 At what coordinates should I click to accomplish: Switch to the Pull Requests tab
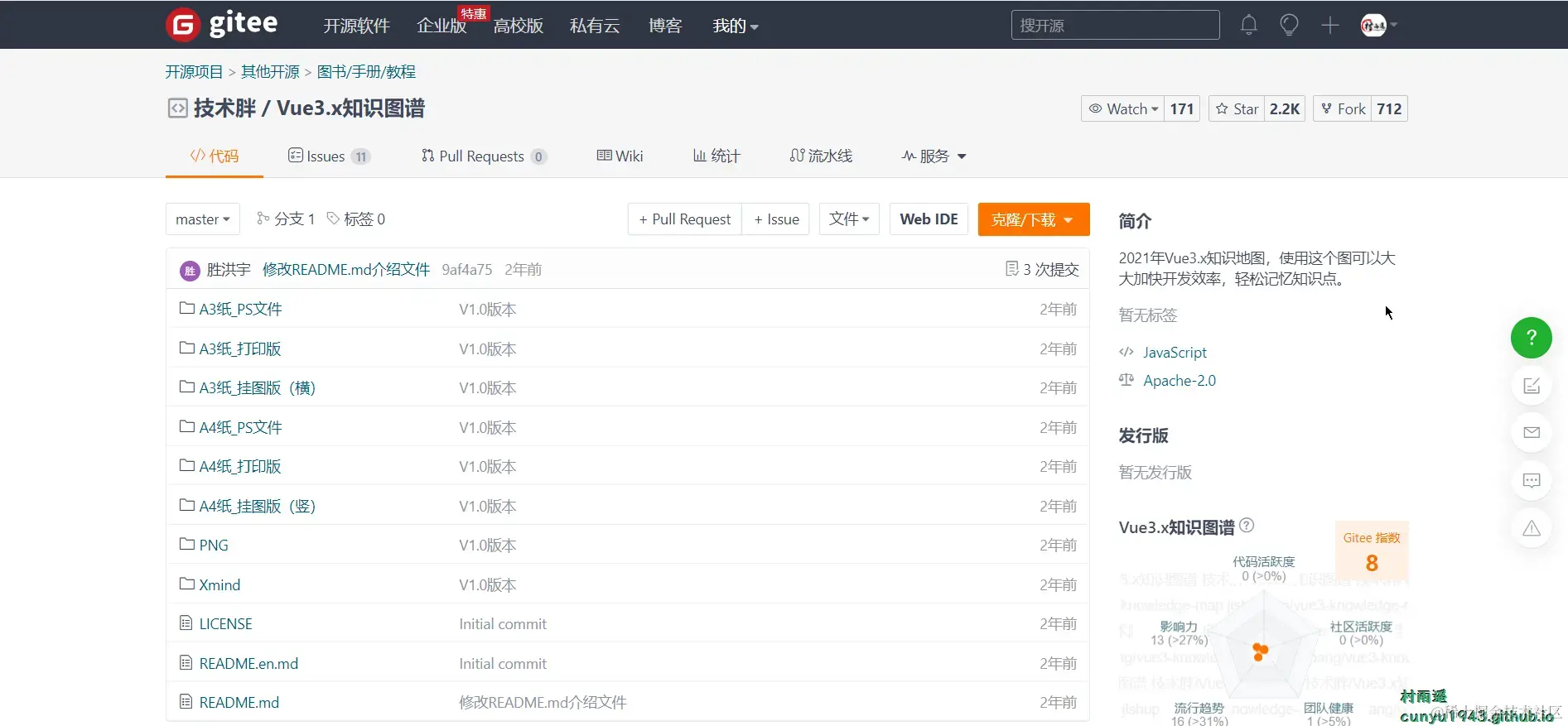[x=484, y=156]
